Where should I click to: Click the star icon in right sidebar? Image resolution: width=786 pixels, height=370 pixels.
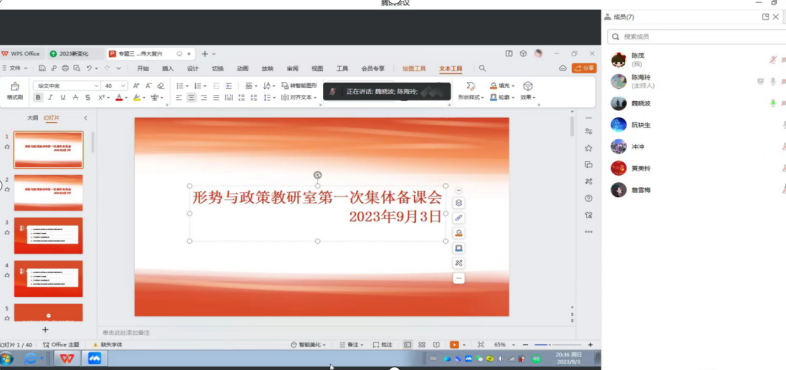[588, 148]
